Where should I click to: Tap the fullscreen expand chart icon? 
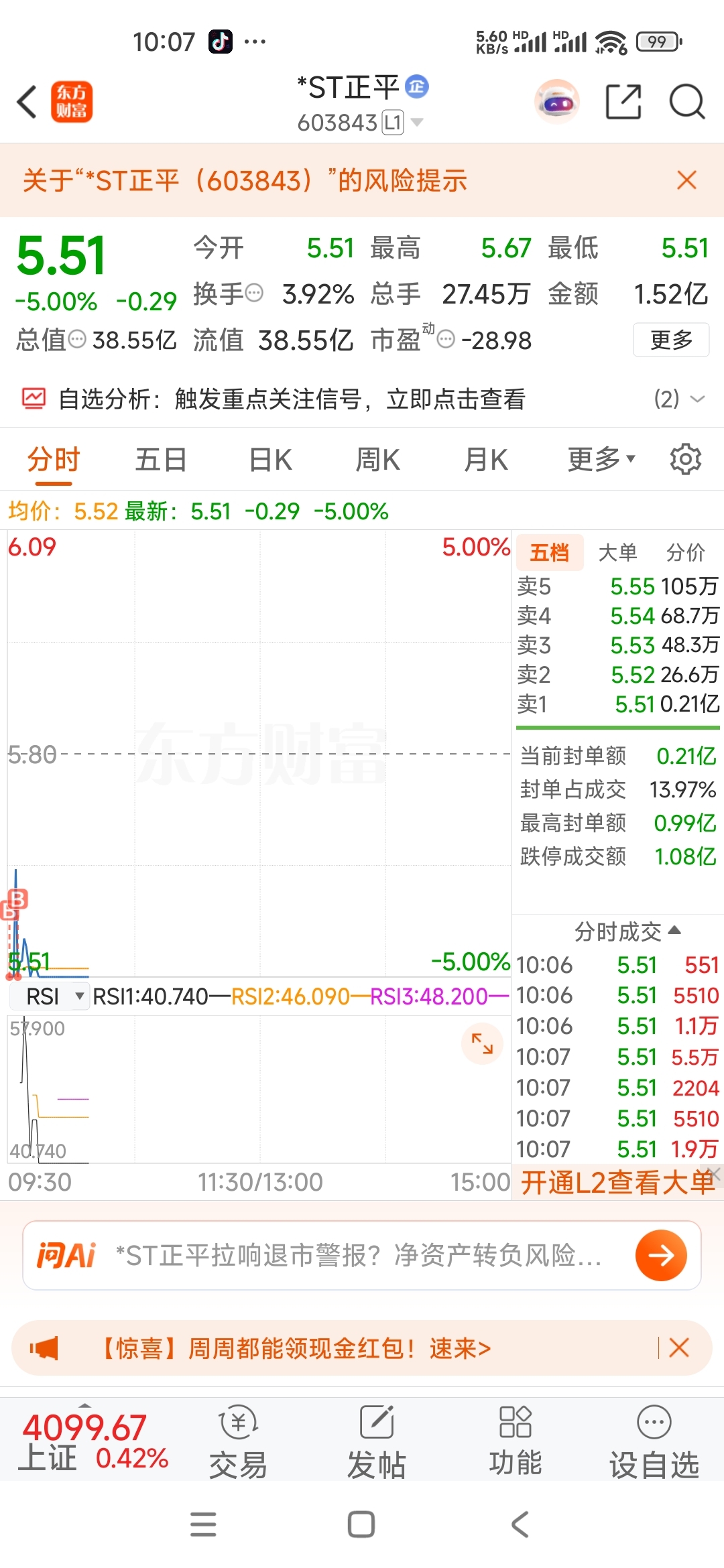482,1043
